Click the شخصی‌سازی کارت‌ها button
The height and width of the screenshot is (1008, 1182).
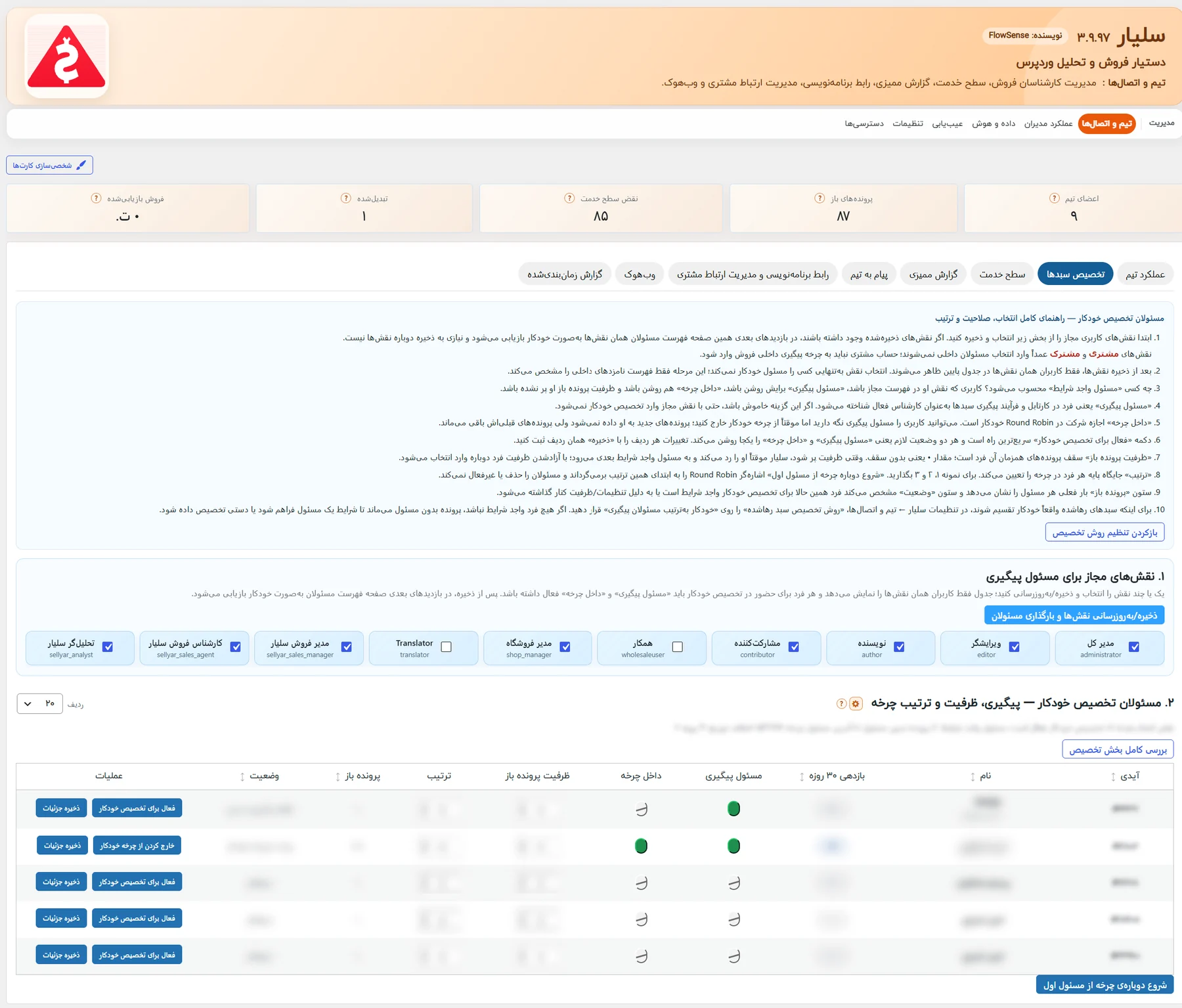tap(49, 165)
